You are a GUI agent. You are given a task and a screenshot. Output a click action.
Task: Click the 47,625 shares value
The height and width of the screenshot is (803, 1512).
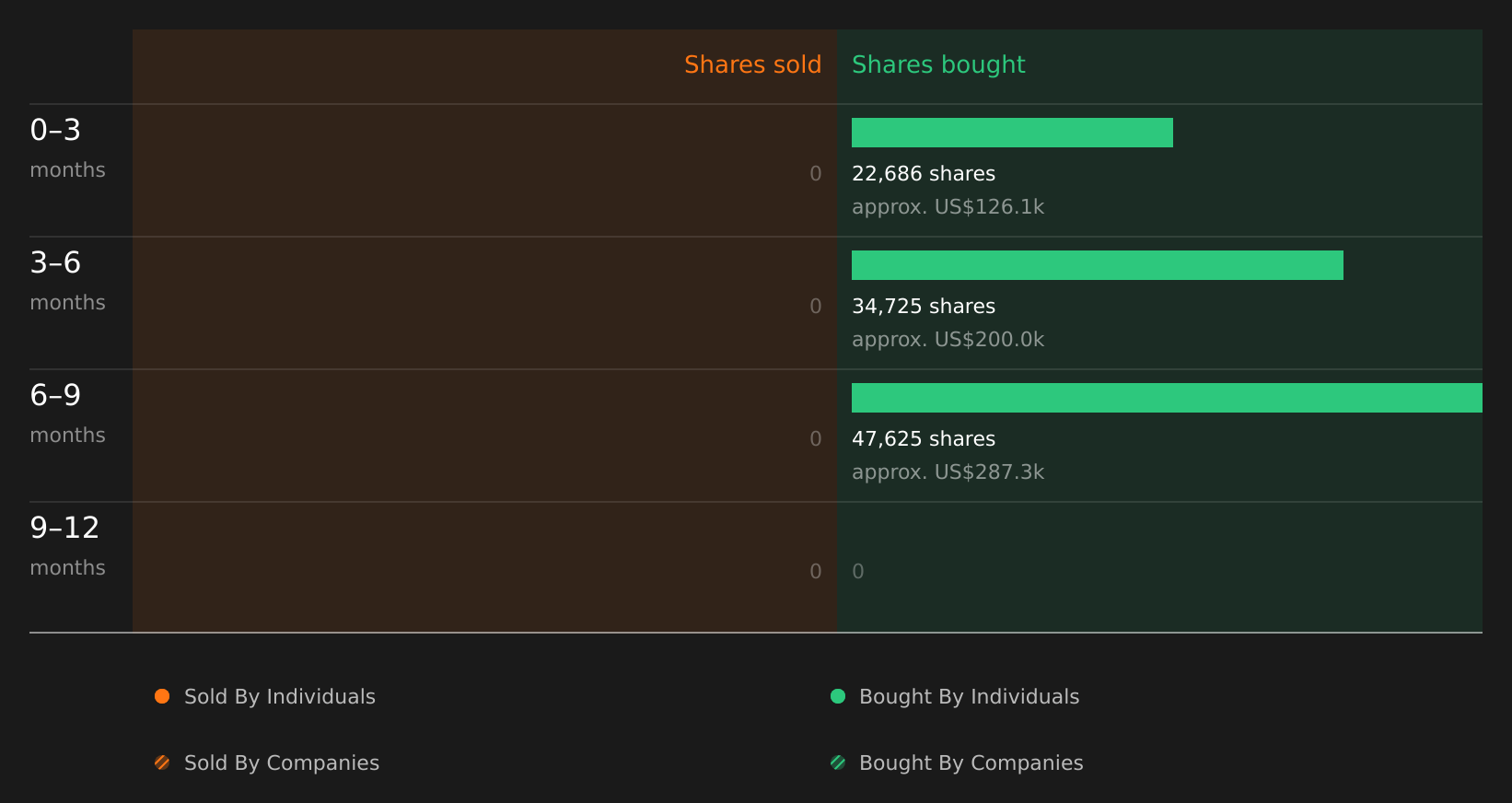pyautogui.click(x=924, y=439)
